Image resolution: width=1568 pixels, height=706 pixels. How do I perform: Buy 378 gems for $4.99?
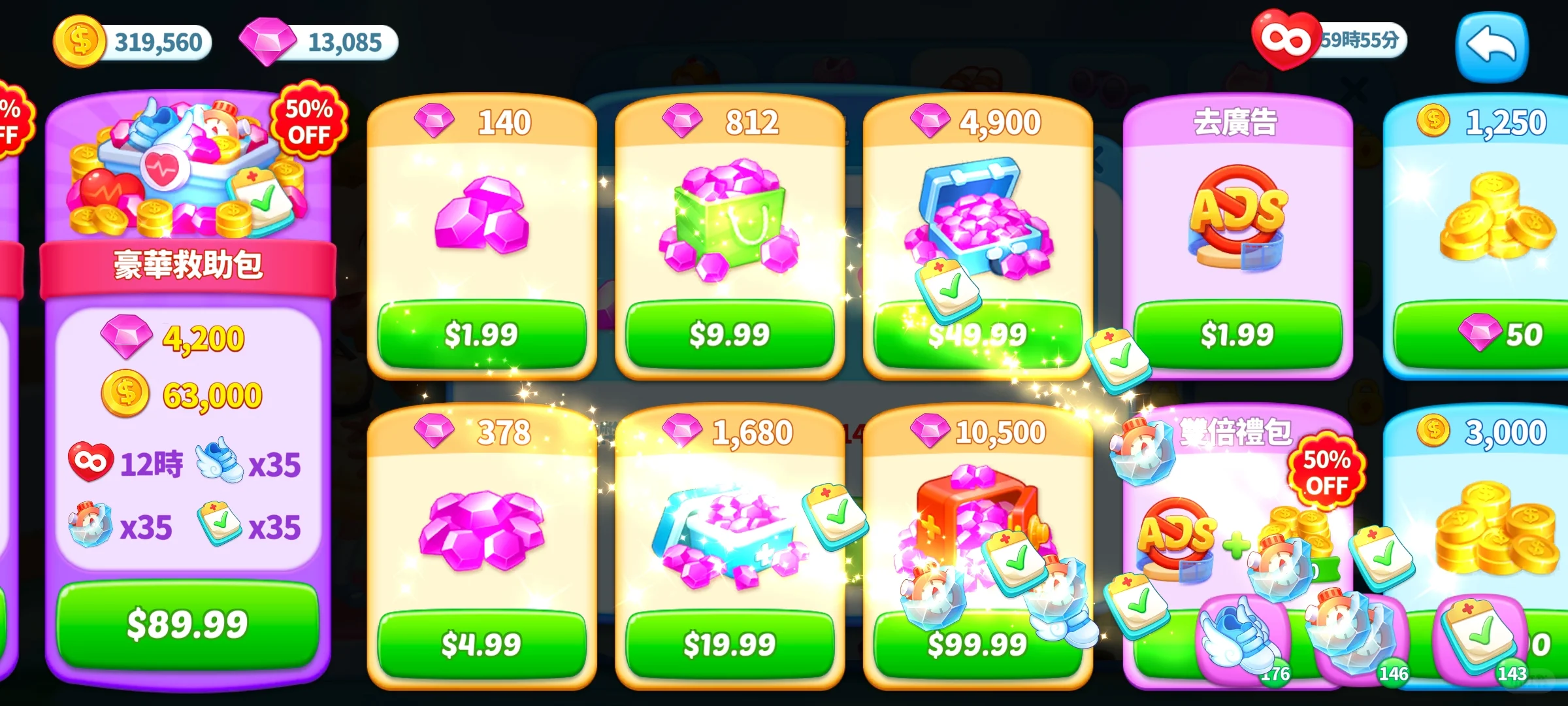click(x=482, y=645)
